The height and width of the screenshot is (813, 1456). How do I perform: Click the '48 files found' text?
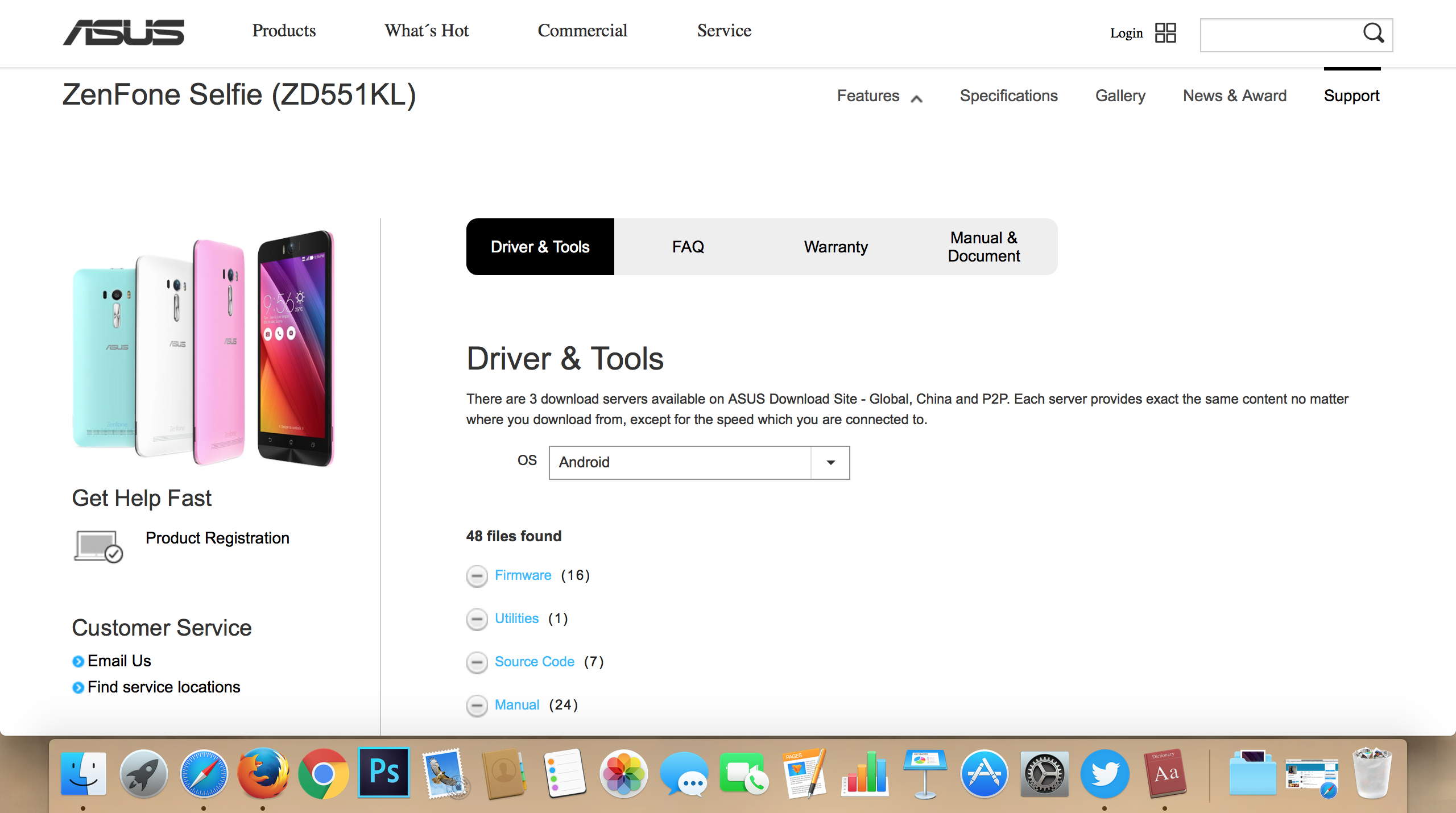pos(514,536)
